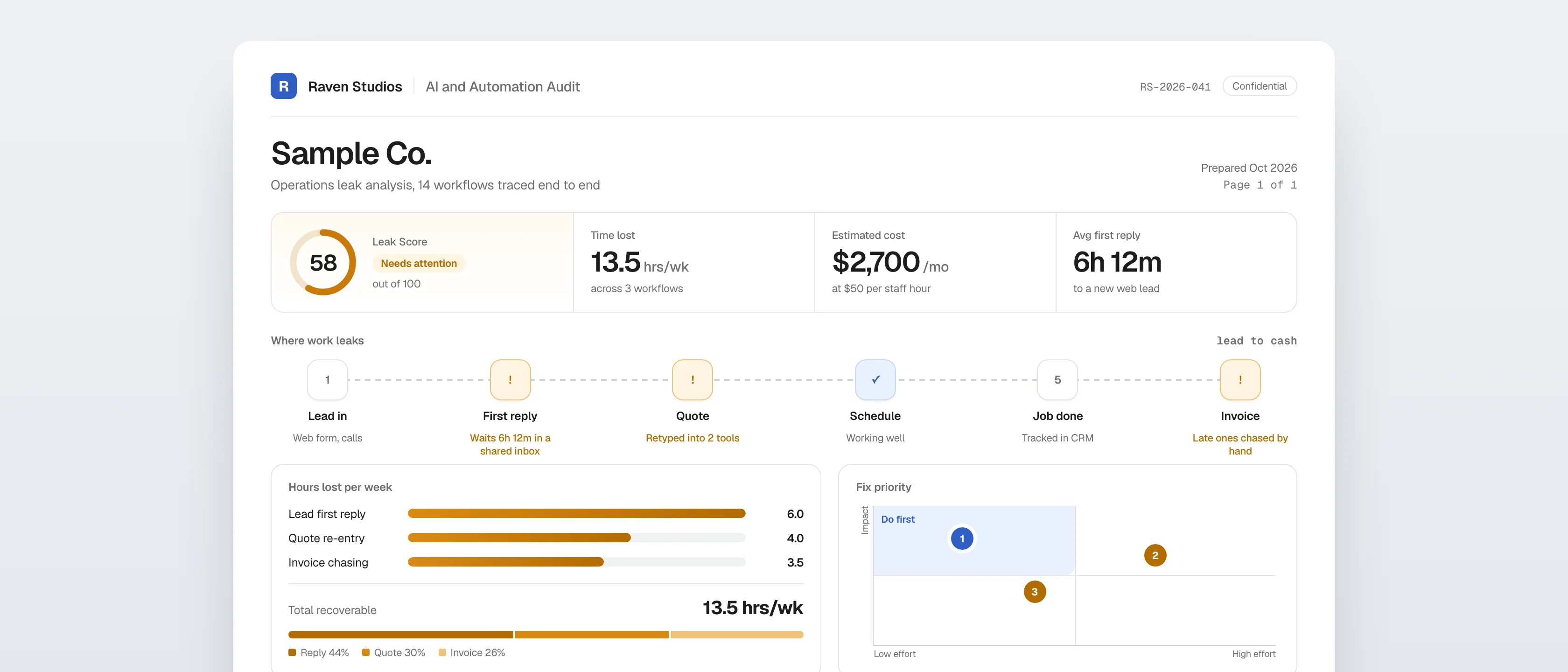This screenshot has height=672, width=1568.
Task: Click the 6.0 value for Lead first reply
Action: coord(795,514)
